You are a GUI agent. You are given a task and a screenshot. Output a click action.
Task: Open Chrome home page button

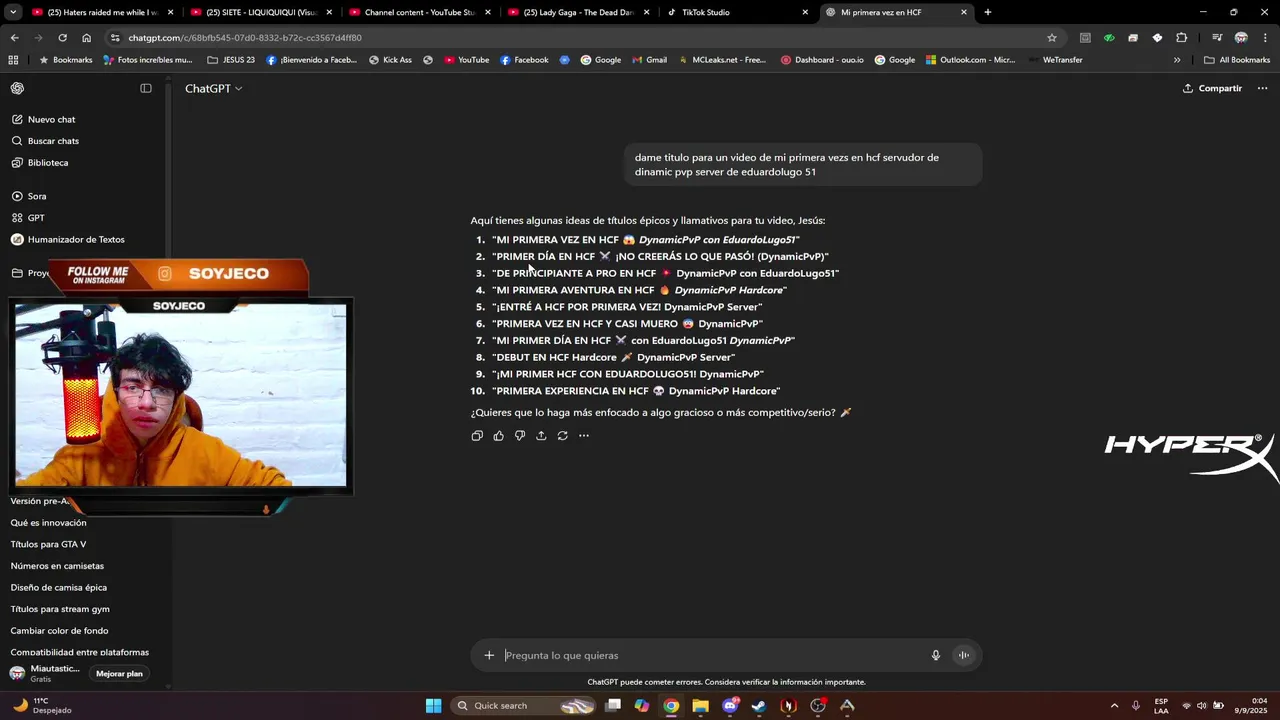86,38
